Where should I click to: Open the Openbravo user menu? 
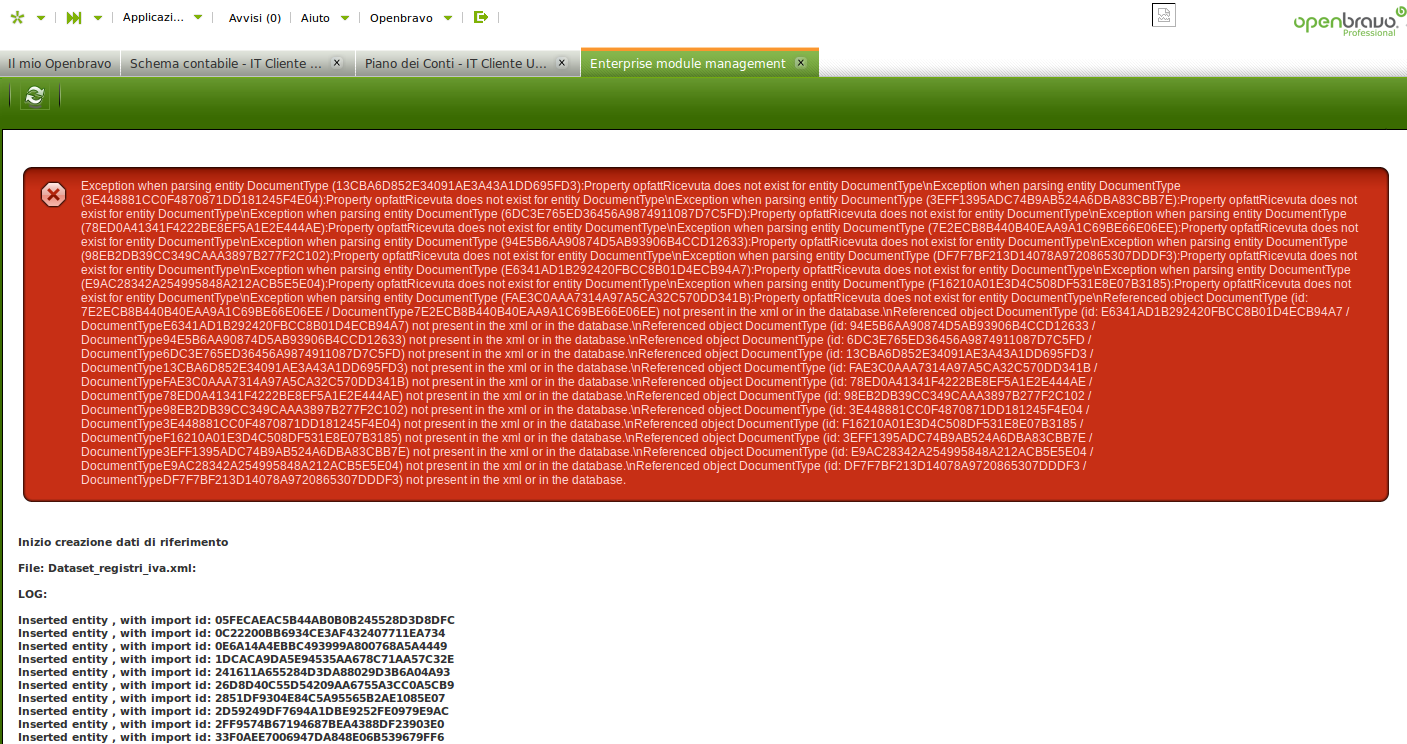click(x=401, y=18)
